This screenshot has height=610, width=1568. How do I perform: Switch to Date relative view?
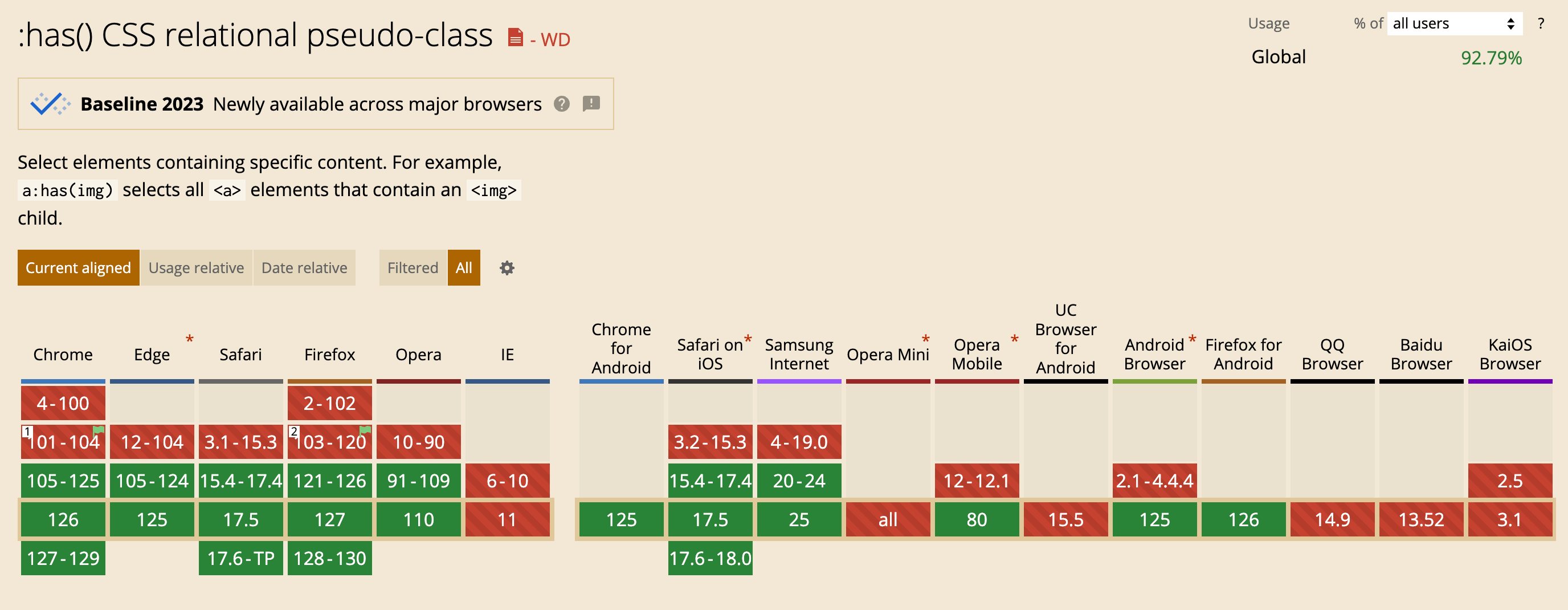click(304, 268)
